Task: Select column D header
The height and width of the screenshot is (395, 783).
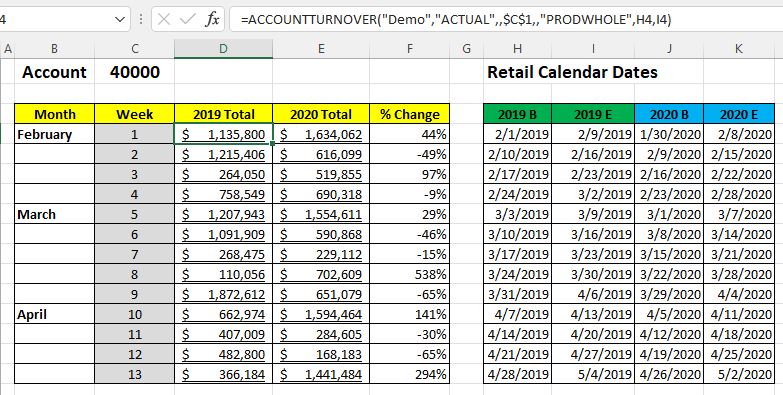Action: click(223, 48)
